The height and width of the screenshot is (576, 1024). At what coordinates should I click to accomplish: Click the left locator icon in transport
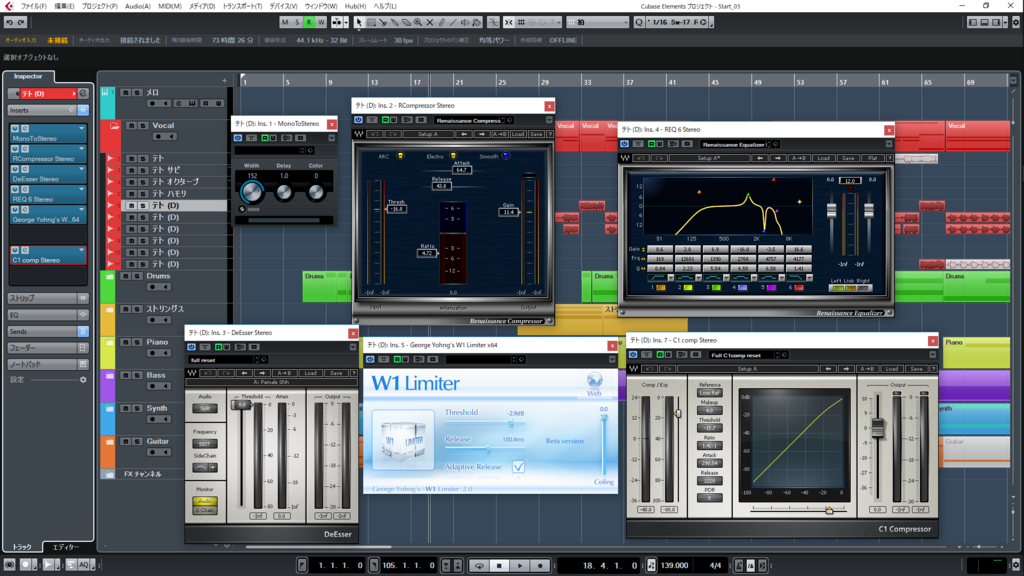pos(302,566)
